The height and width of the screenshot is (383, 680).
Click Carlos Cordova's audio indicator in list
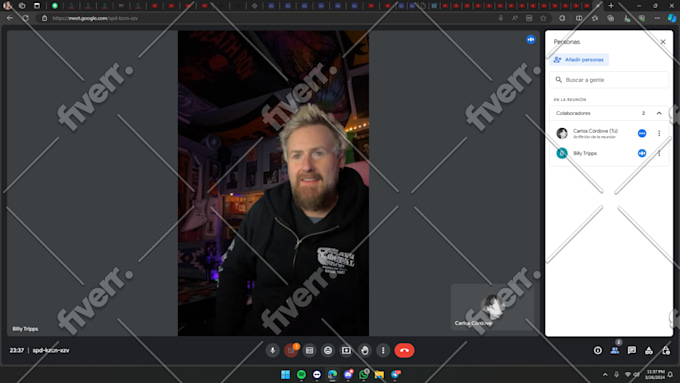click(642, 133)
